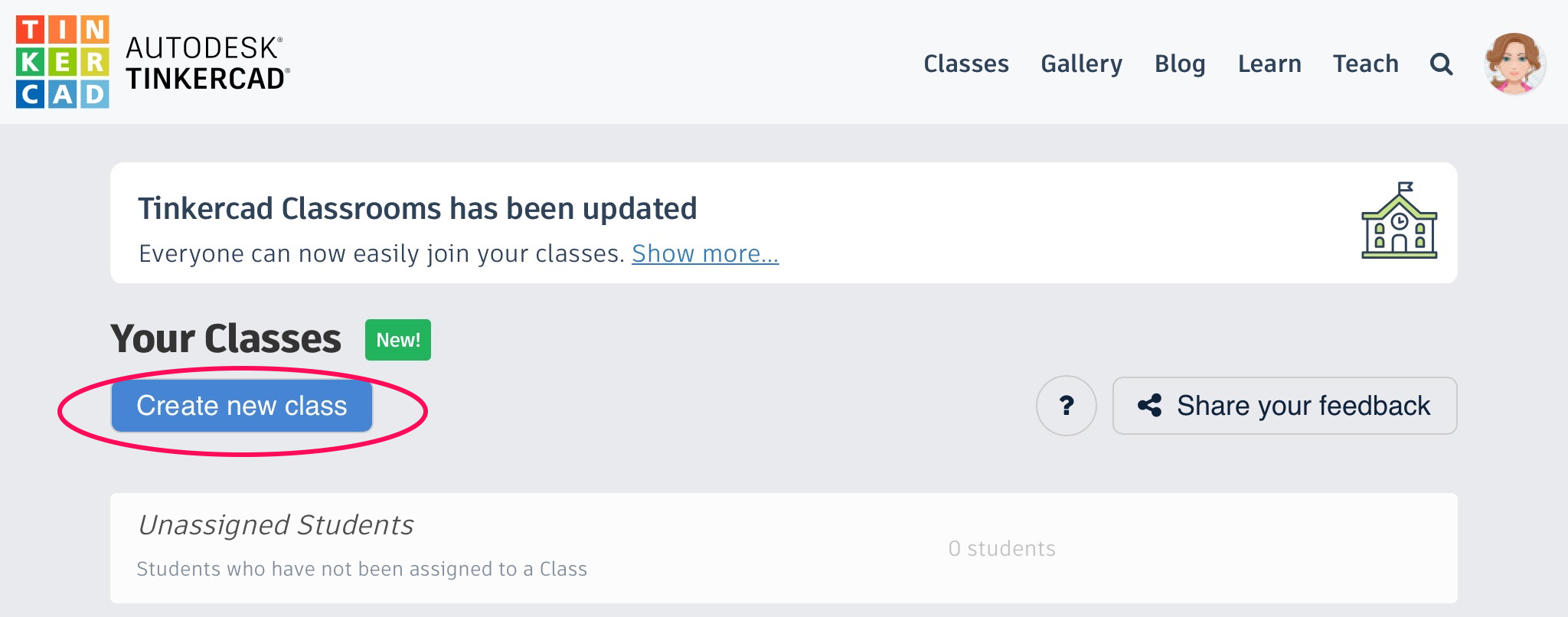Click the Your Classes heading

coord(226,339)
